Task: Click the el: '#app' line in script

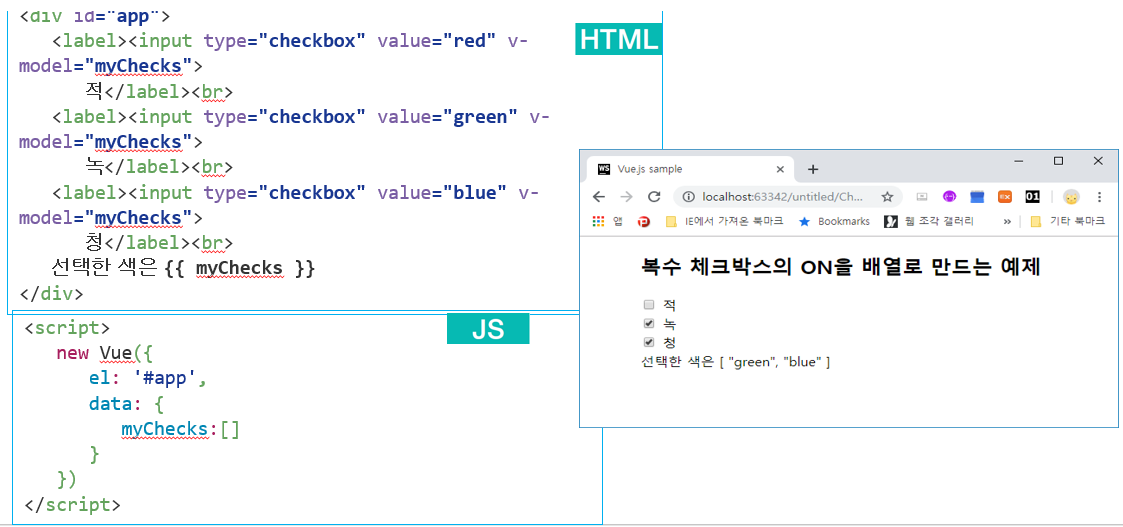Action: point(148,379)
